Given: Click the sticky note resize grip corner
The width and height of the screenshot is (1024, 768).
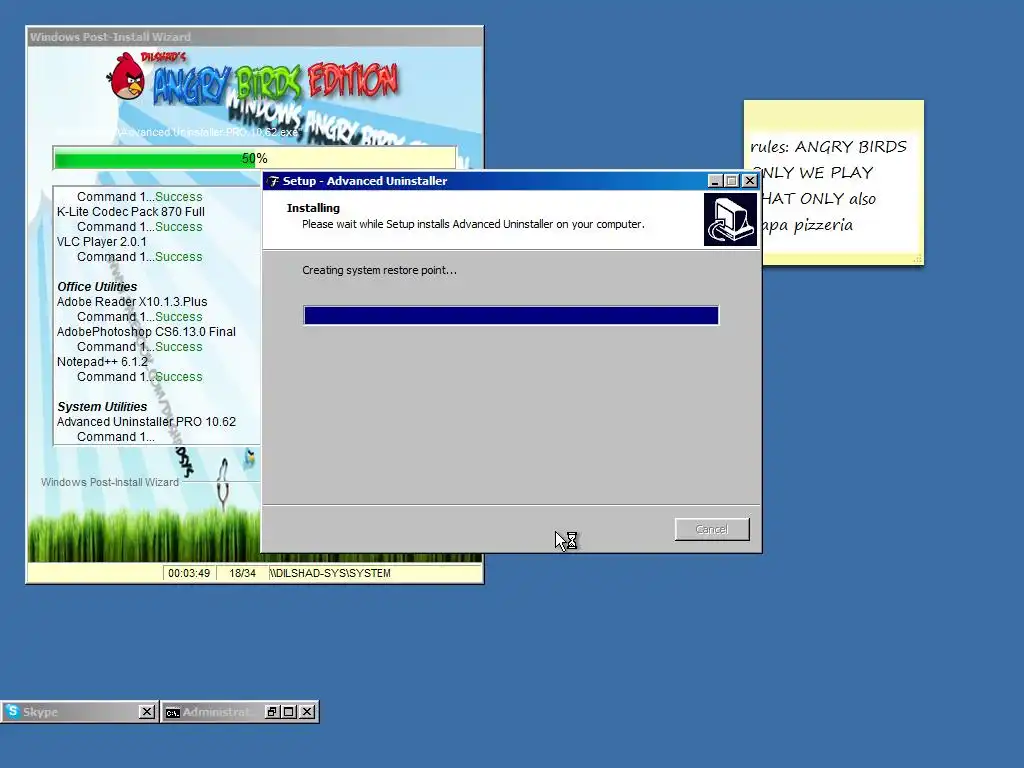Looking at the screenshot, I should [917, 259].
